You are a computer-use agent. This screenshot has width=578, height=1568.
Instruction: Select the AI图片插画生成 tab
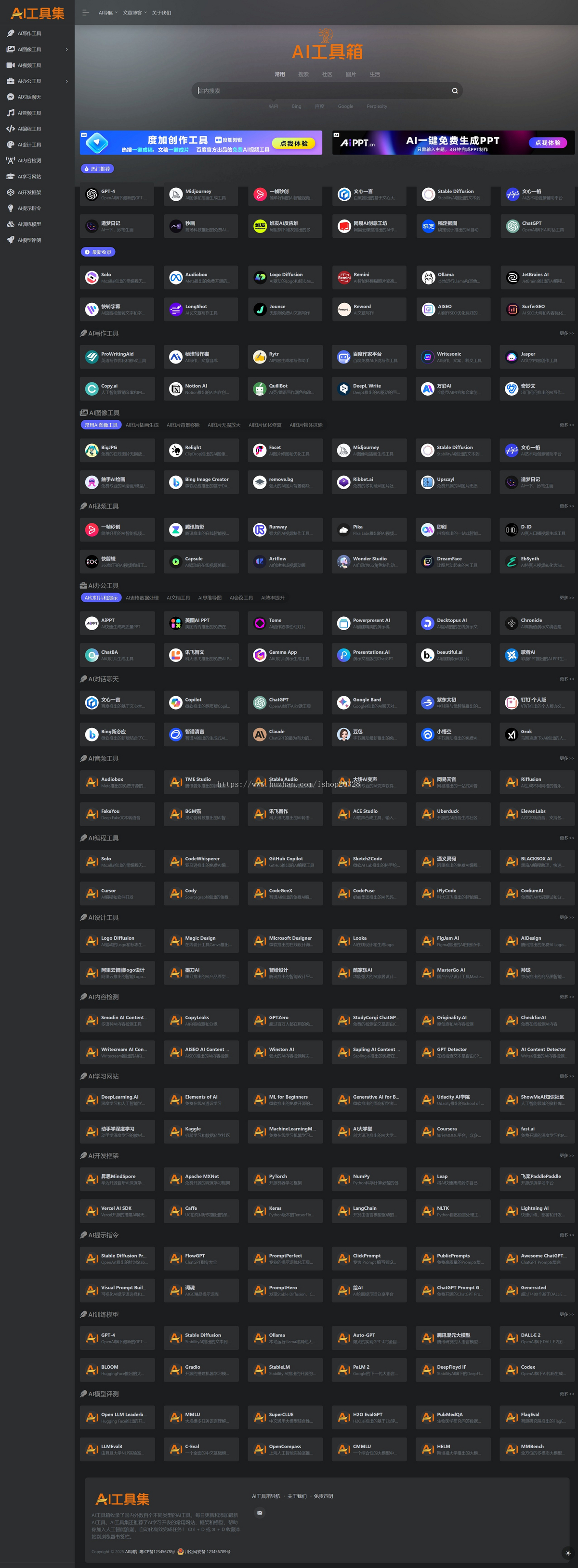click(x=142, y=425)
